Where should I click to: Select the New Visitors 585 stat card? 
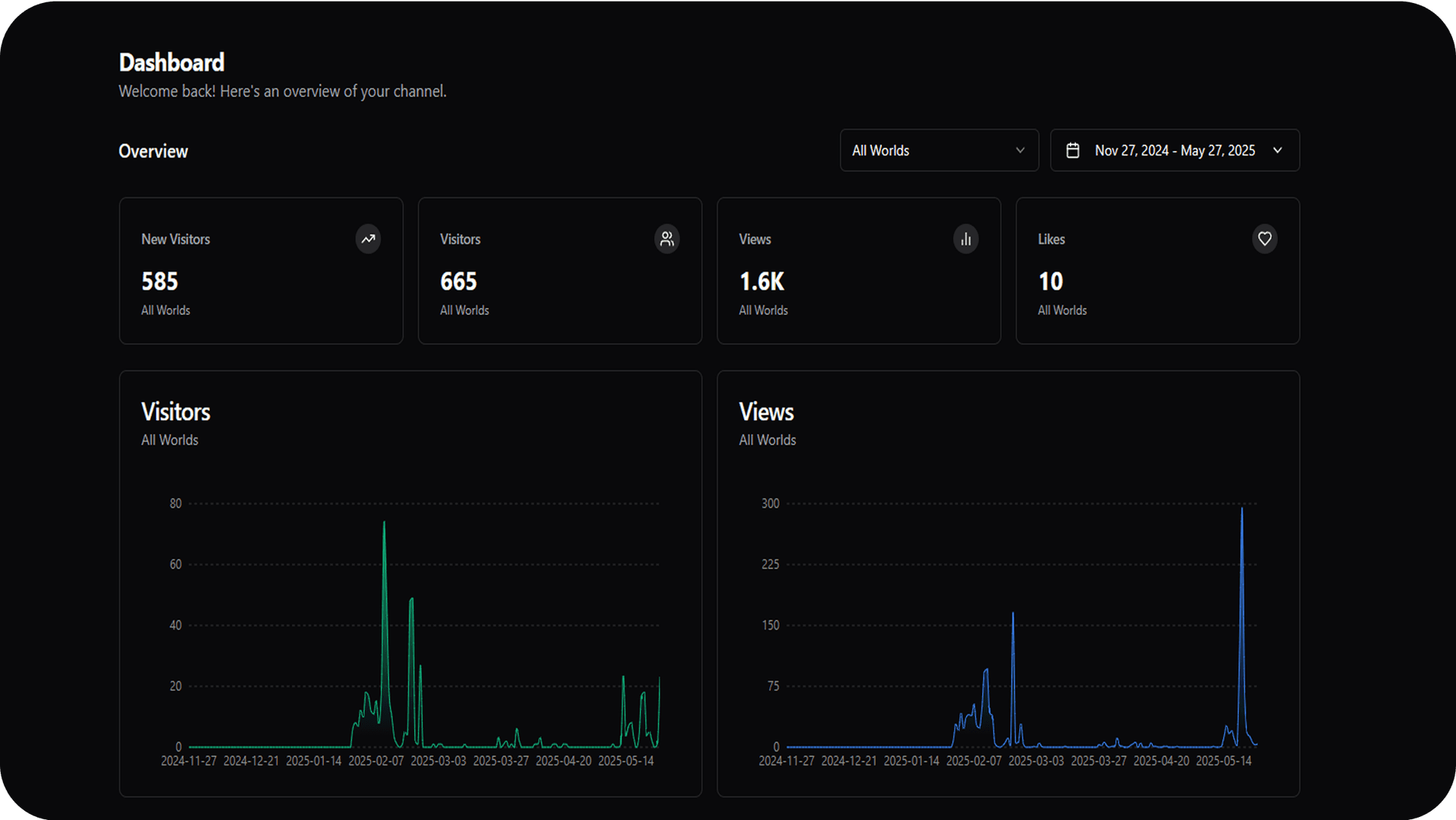[x=261, y=271]
